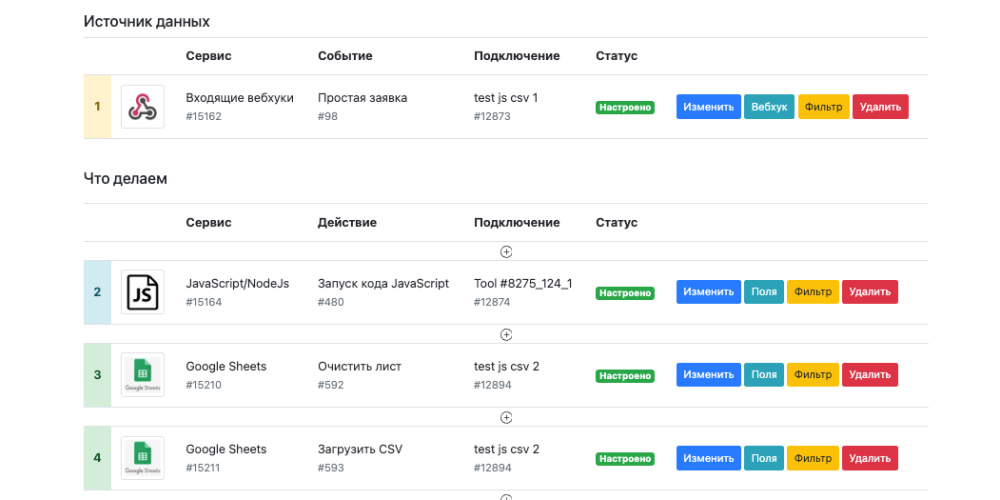Click the webhook service icon in row 1
This screenshot has width=1000, height=500.
pyautogui.click(x=142, y=107)
